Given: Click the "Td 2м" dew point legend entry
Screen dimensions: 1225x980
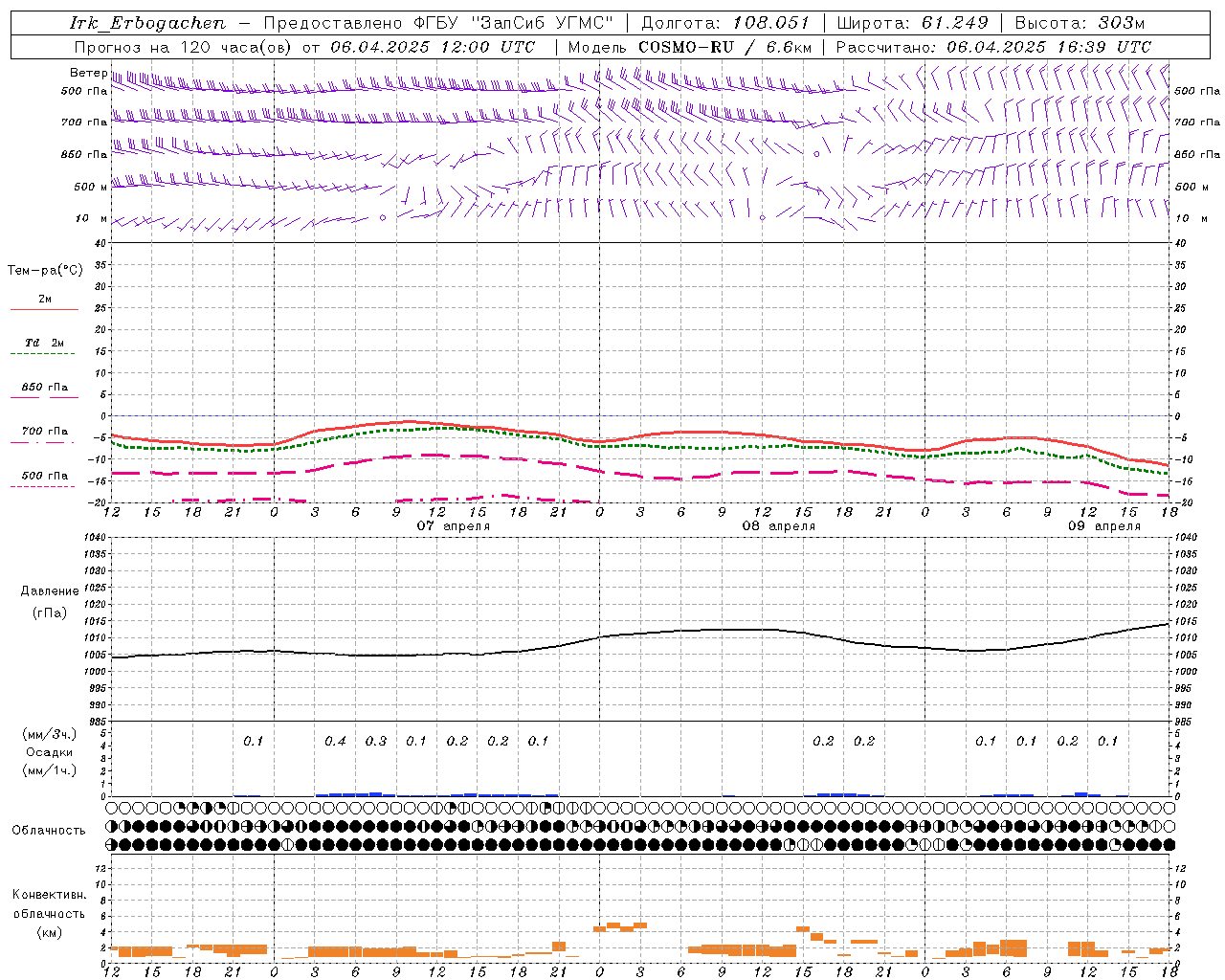Looking at the screenshot, I should coord(44,343).
